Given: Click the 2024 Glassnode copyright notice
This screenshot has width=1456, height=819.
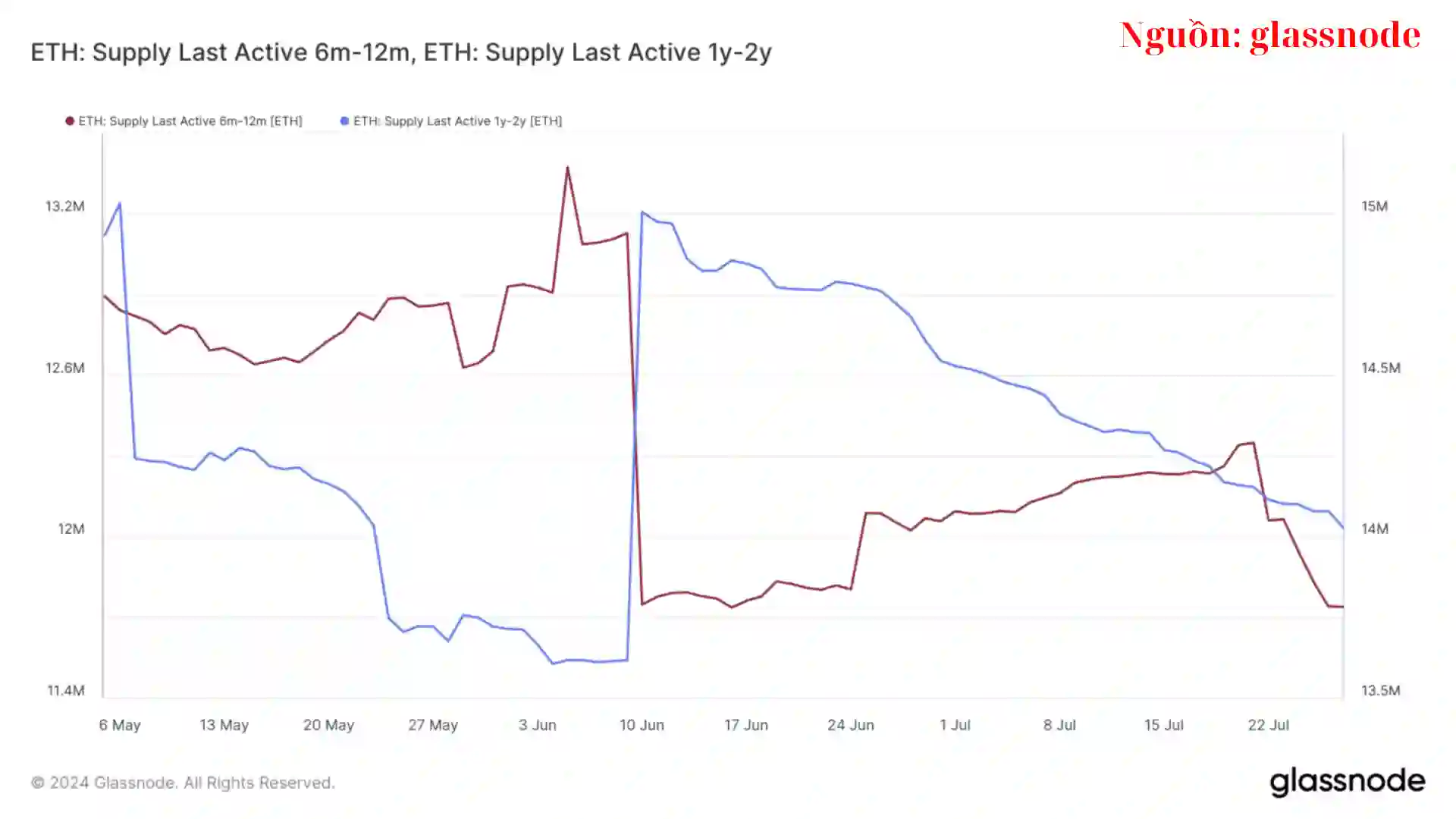Looking at the screenshot, I should click(x=183, y=783).
